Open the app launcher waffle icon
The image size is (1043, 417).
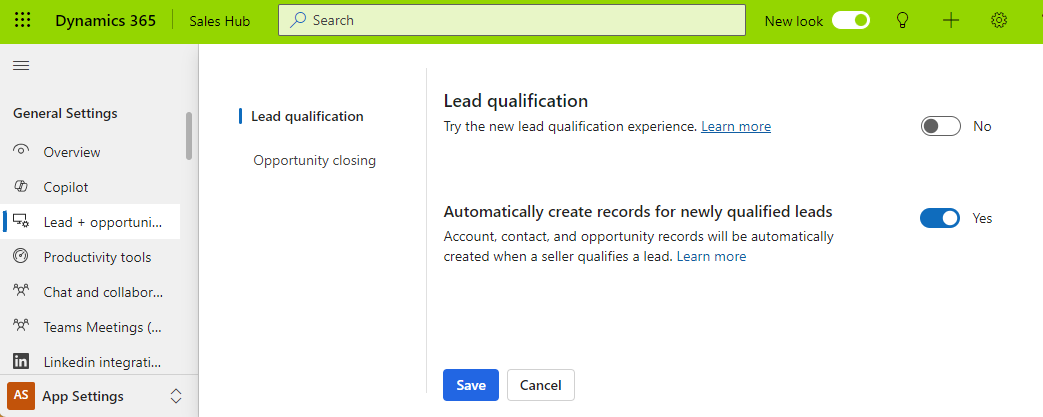pos(22,21)
